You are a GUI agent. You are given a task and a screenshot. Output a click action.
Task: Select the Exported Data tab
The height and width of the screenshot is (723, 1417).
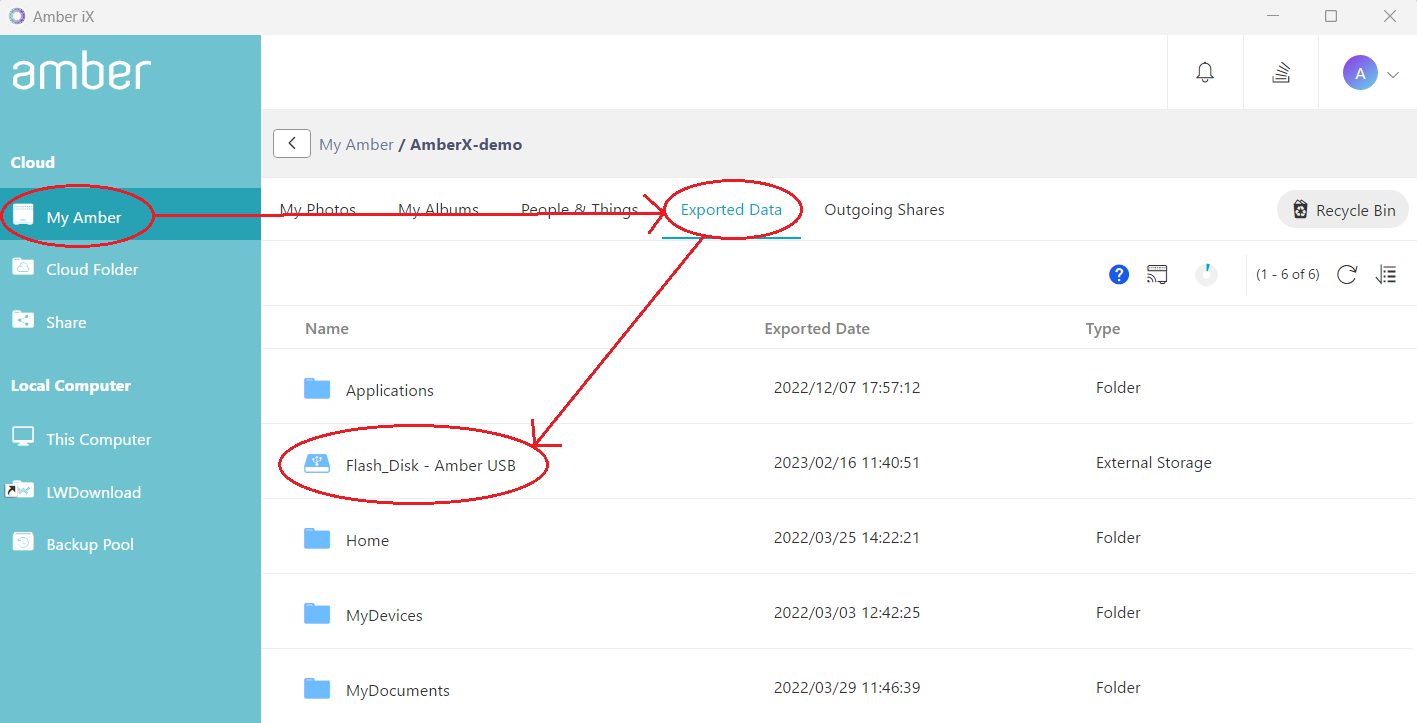coord(731,210)
